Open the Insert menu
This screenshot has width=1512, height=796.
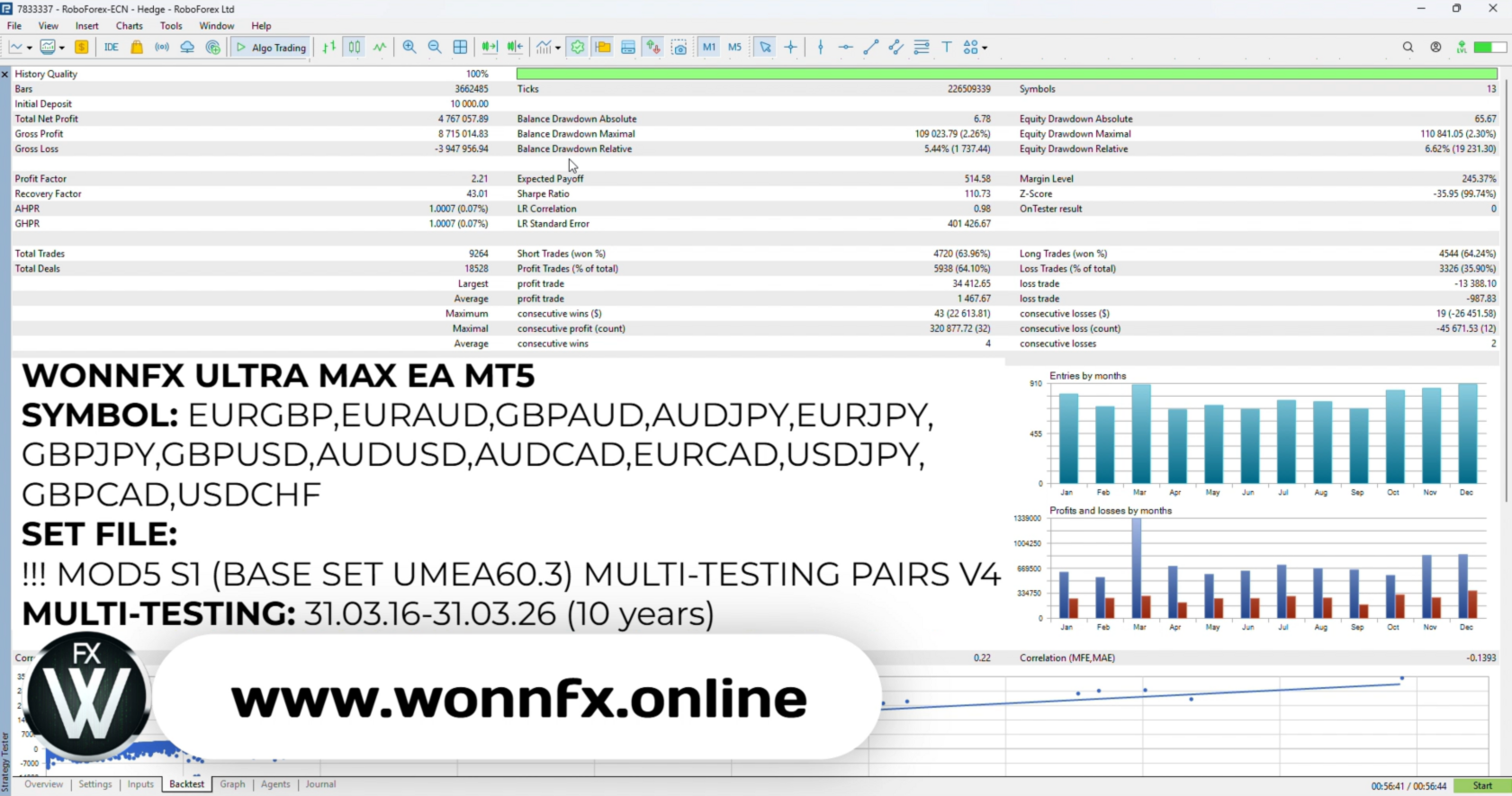87,26
